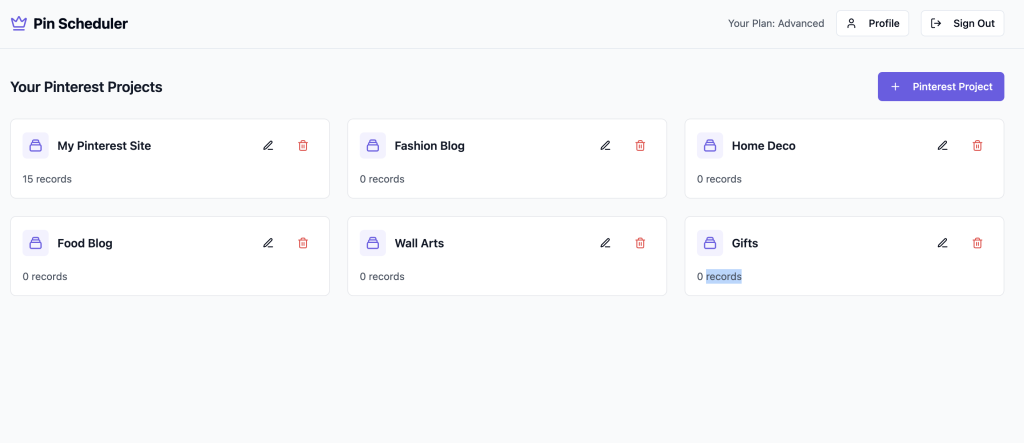This screenshot has height=443, width=1024.
Task: Click the Home Deco 0 records text
Action: 719,179
